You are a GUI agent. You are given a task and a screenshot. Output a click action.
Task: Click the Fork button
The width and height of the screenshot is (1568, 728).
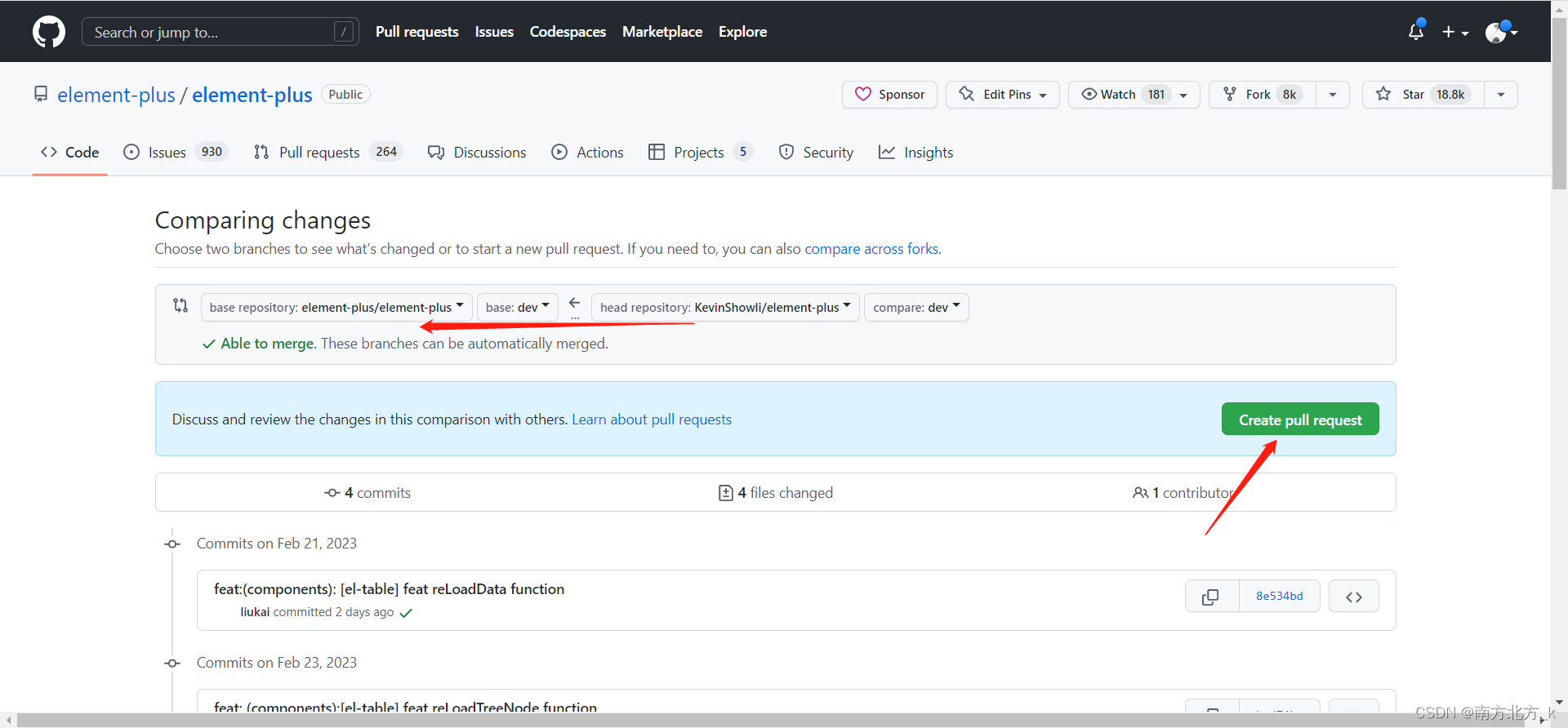[x=1262, y=95]
